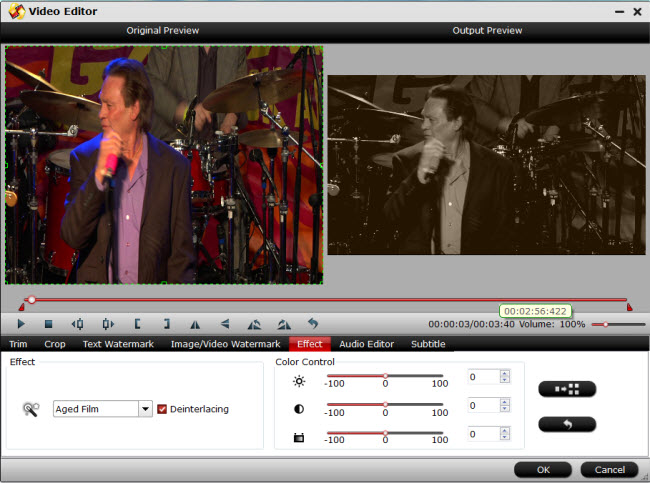The image size is (650, 483).
Task: Apply settings to all with black button
Action: (567, 389)
